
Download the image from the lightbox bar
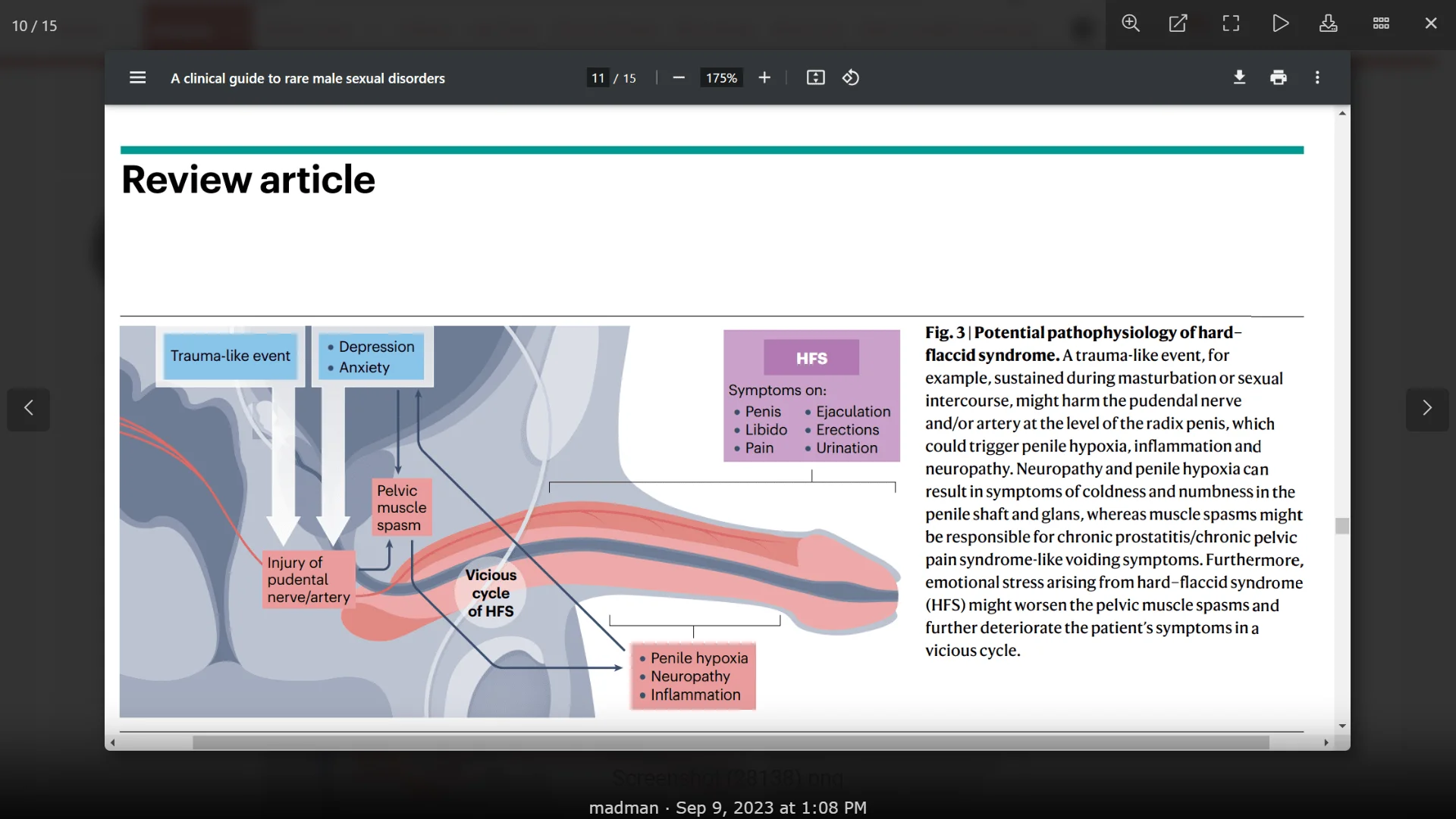click(x=1329, y=24)
